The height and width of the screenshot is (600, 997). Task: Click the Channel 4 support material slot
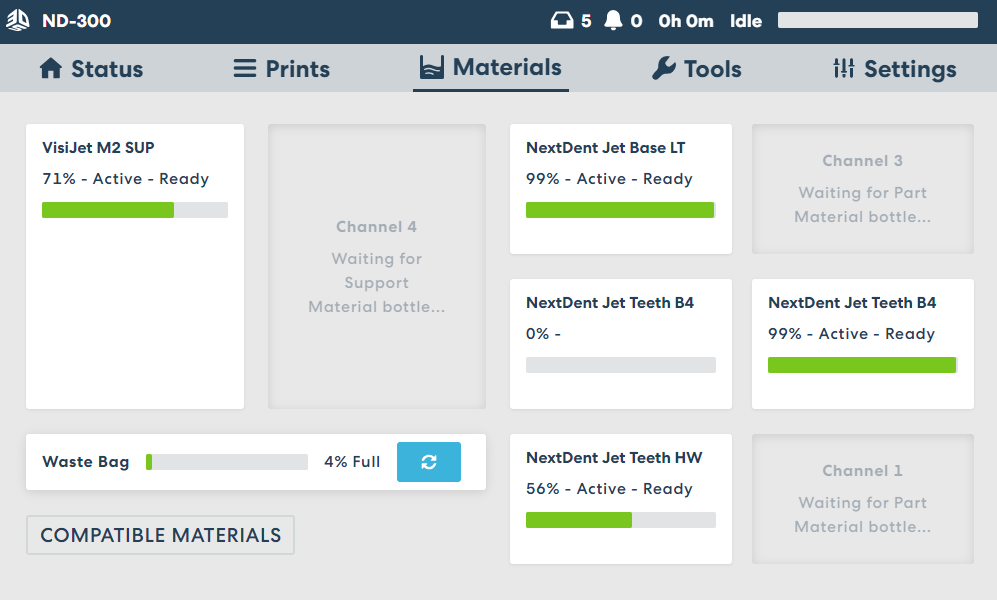pyautogui.click(x=377, y=266)
